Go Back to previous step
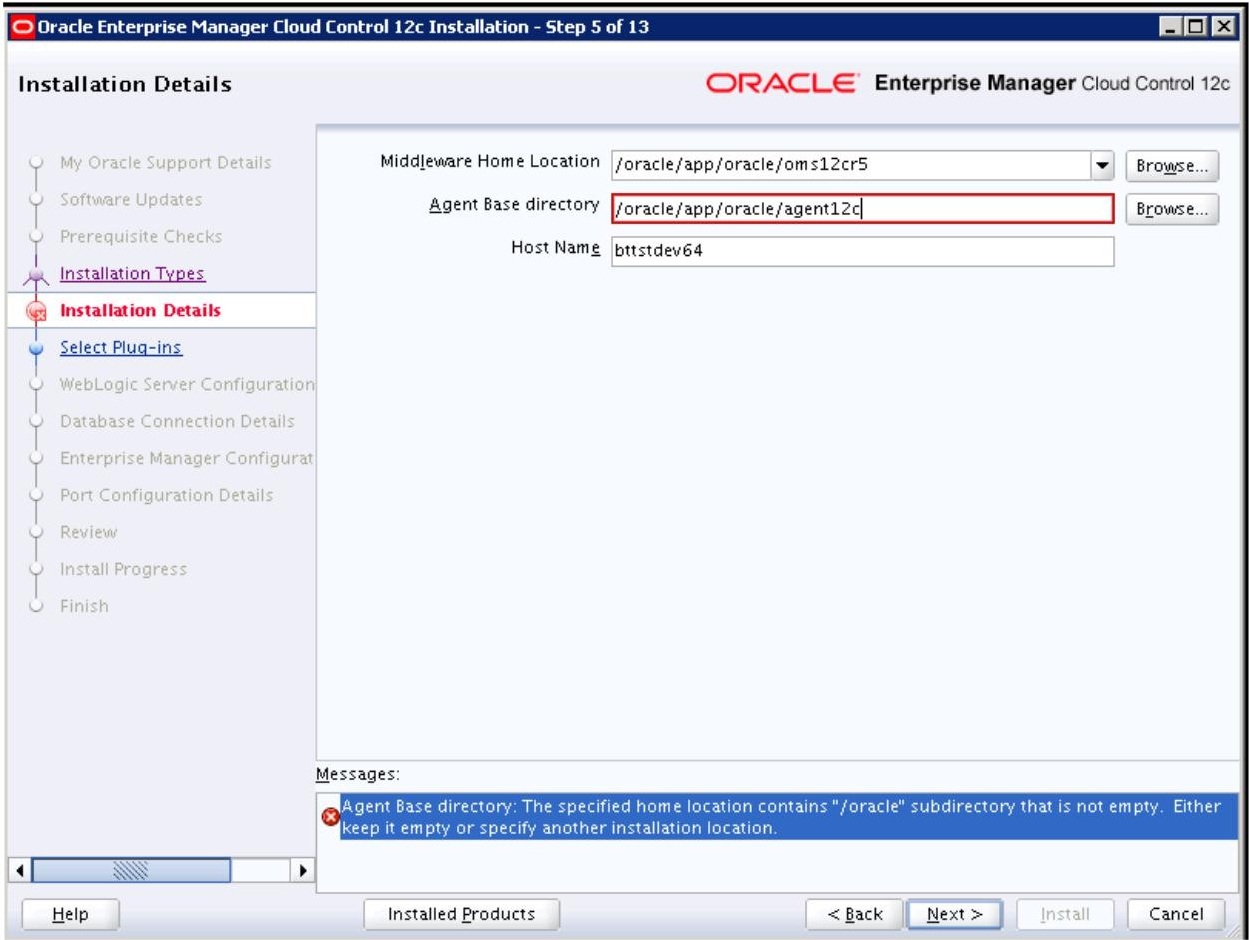 point(855,914)
